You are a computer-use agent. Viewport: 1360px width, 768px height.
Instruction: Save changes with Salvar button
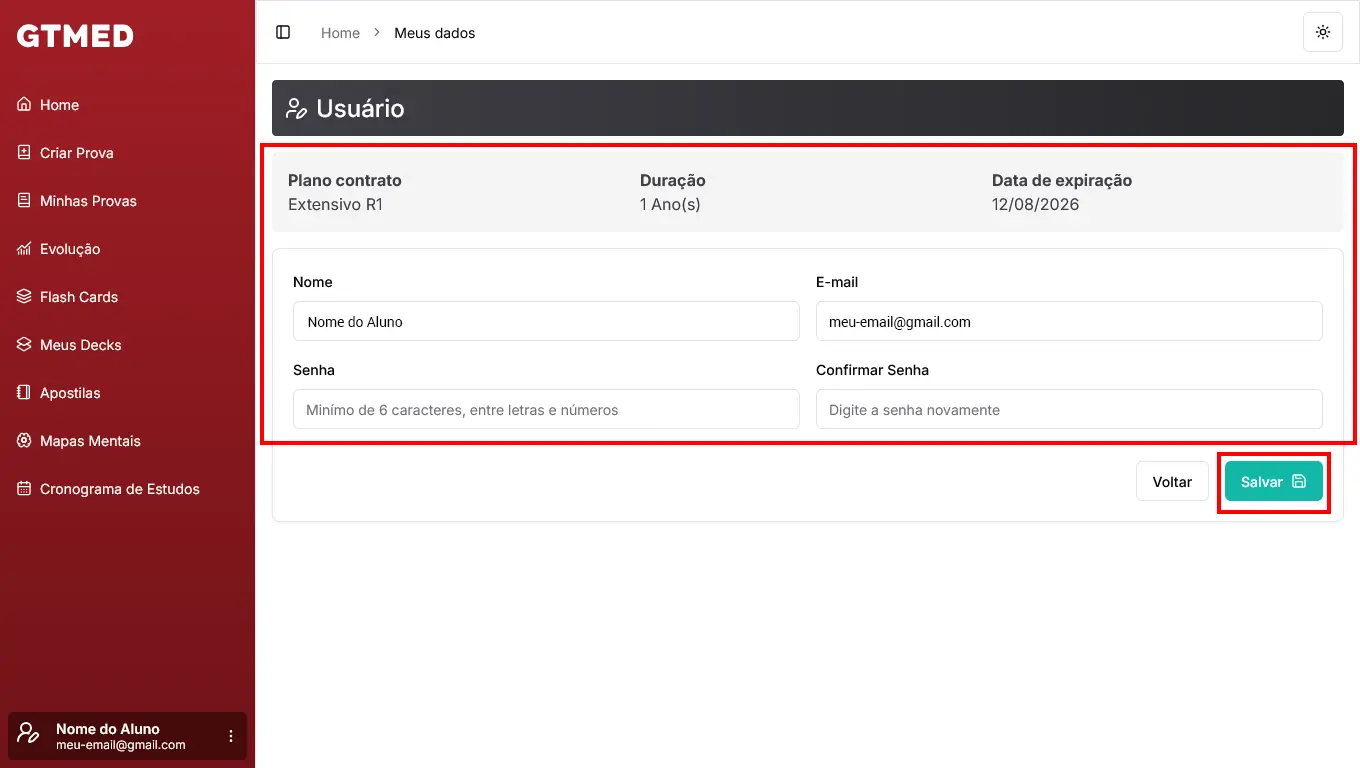(x=1273, y=482)
